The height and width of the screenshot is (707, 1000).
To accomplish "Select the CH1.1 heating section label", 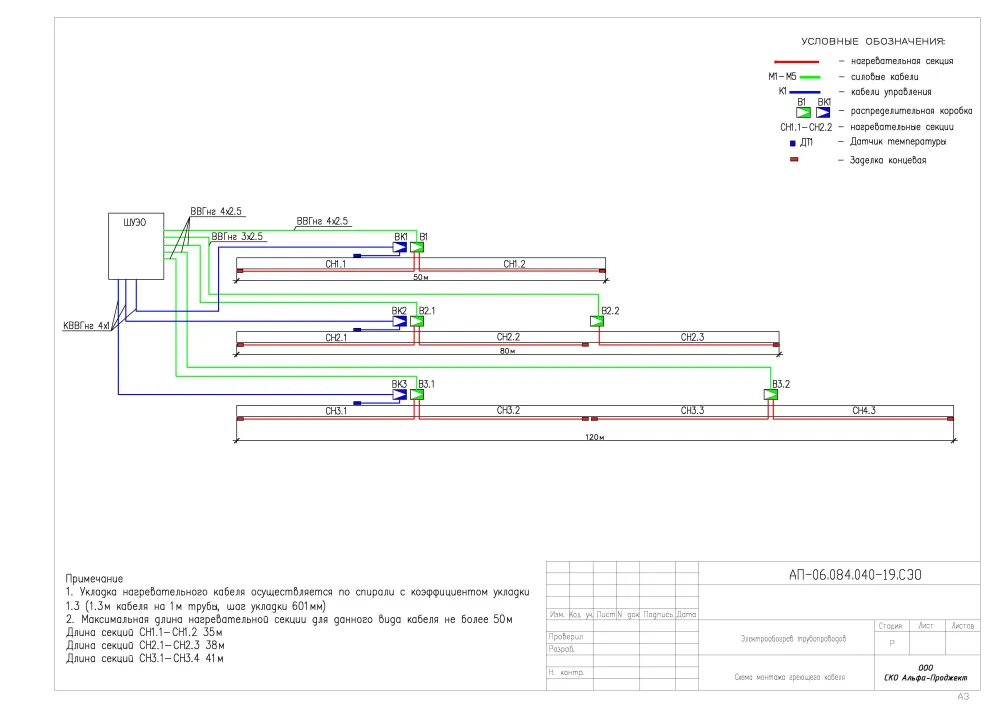I will (x=335, y=264).
